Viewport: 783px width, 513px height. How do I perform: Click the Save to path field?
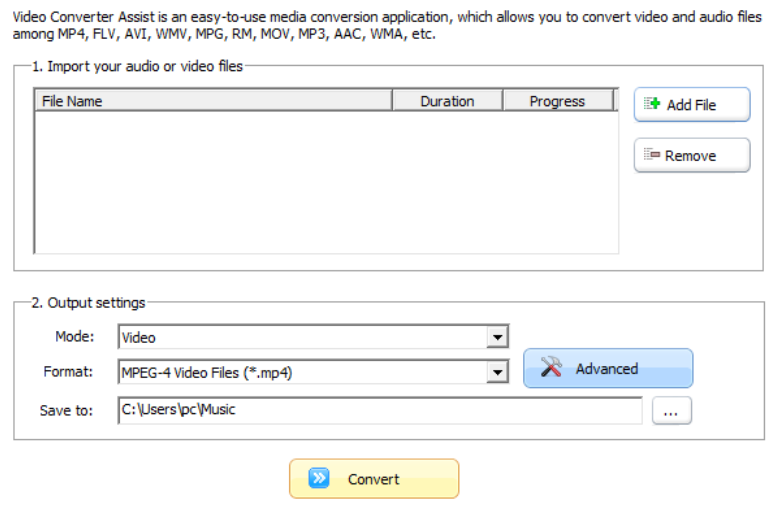(x=379, y=410)
